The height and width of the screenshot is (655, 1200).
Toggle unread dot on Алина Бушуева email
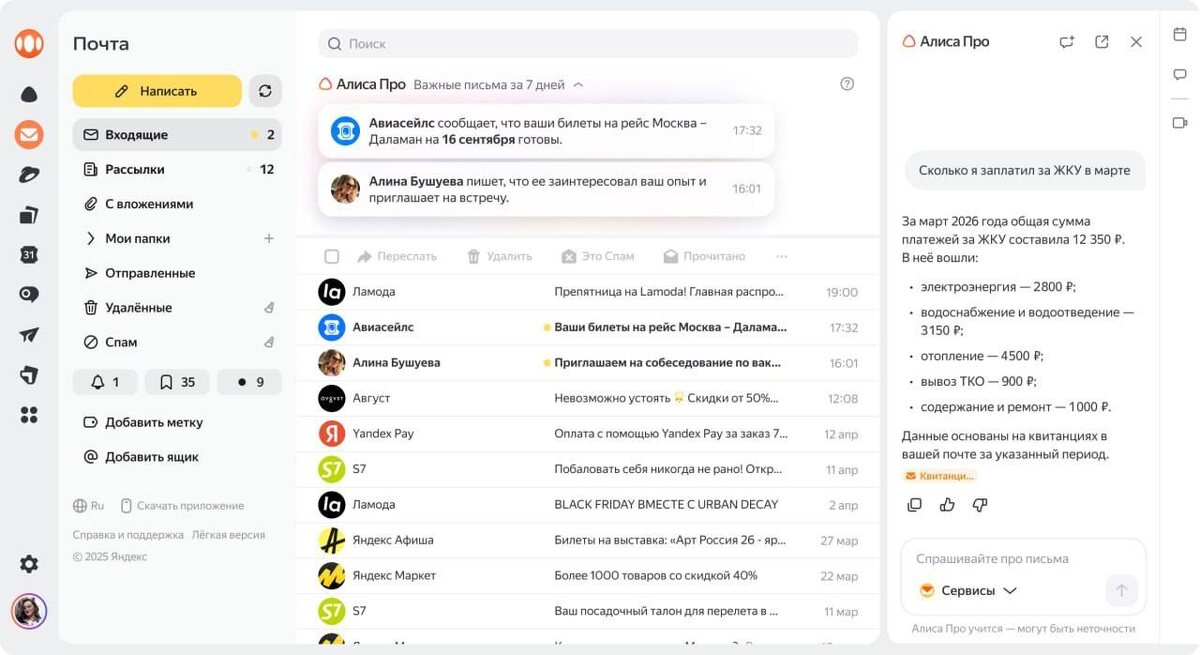coord(547,363)
